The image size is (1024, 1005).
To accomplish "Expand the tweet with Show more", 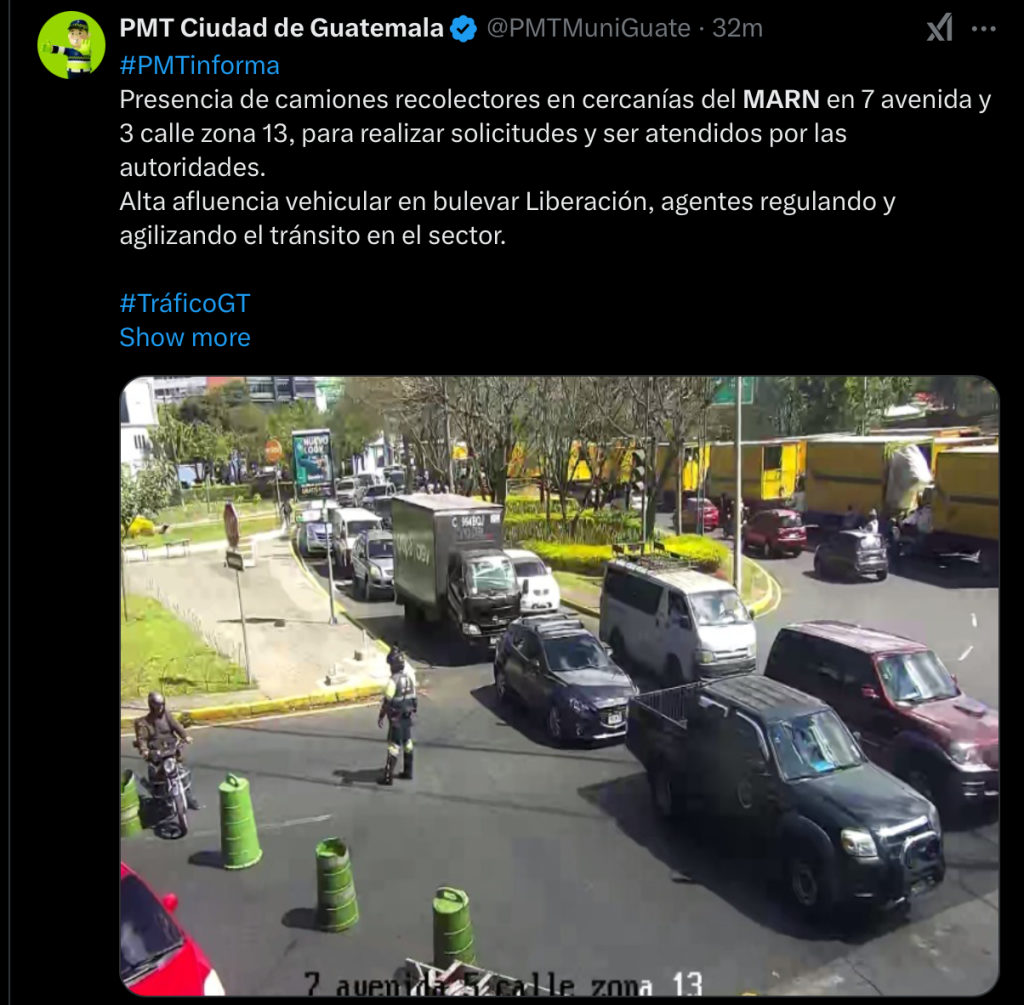I will [x=185, y=338].
